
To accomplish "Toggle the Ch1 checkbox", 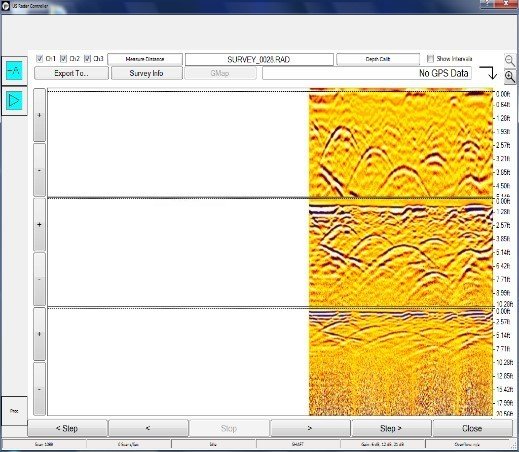I will (39, 59).
